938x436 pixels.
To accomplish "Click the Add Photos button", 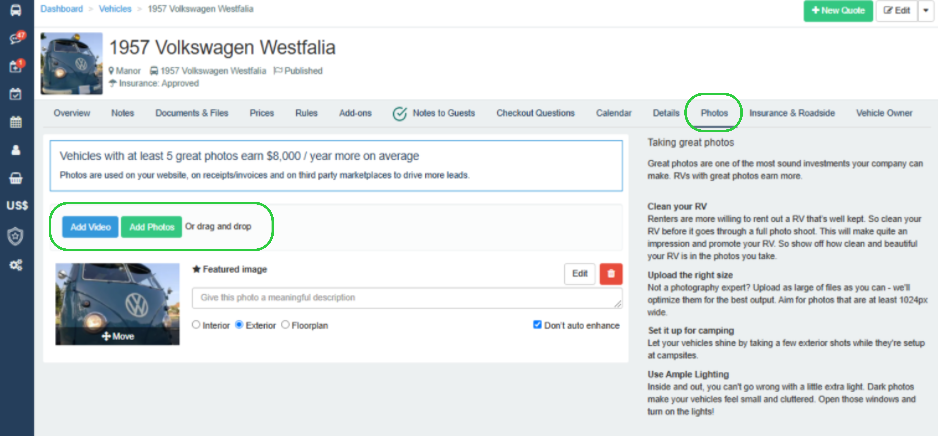I will pos(150,227).
